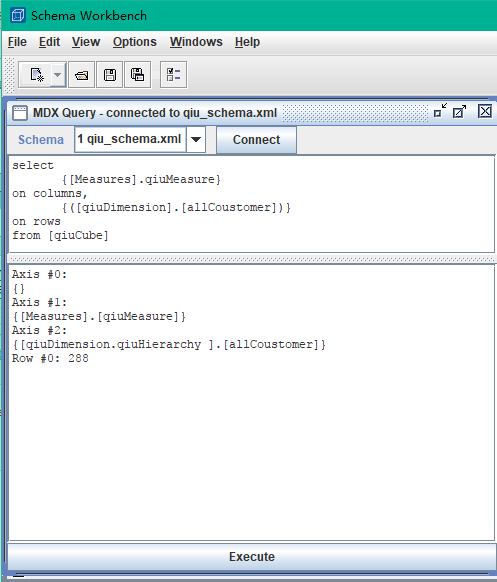Click '{[Measures].qiuMeasure}' in the query editor

pyautogui.click(x=141, y=179)
